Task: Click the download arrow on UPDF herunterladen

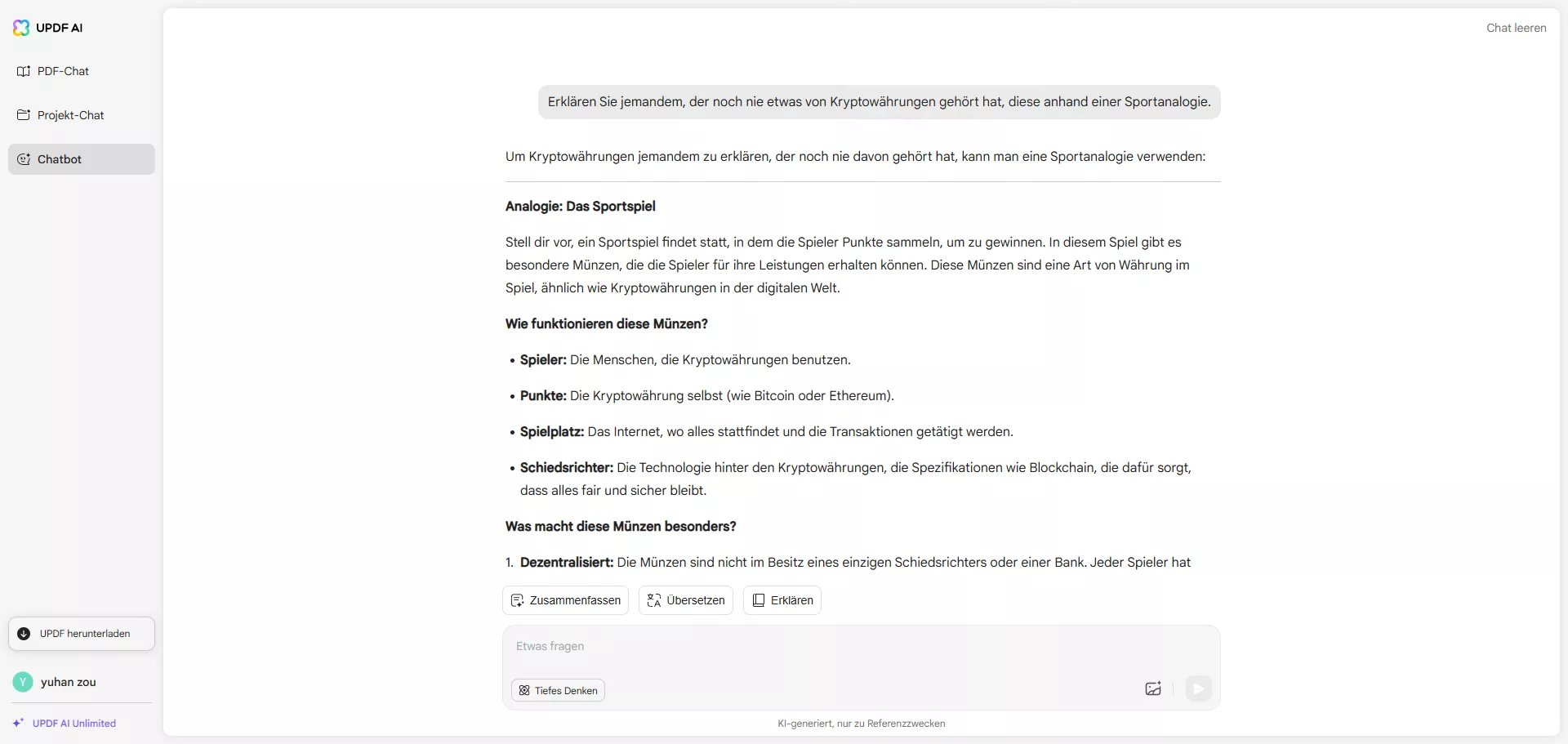Action: pos(24,634)
